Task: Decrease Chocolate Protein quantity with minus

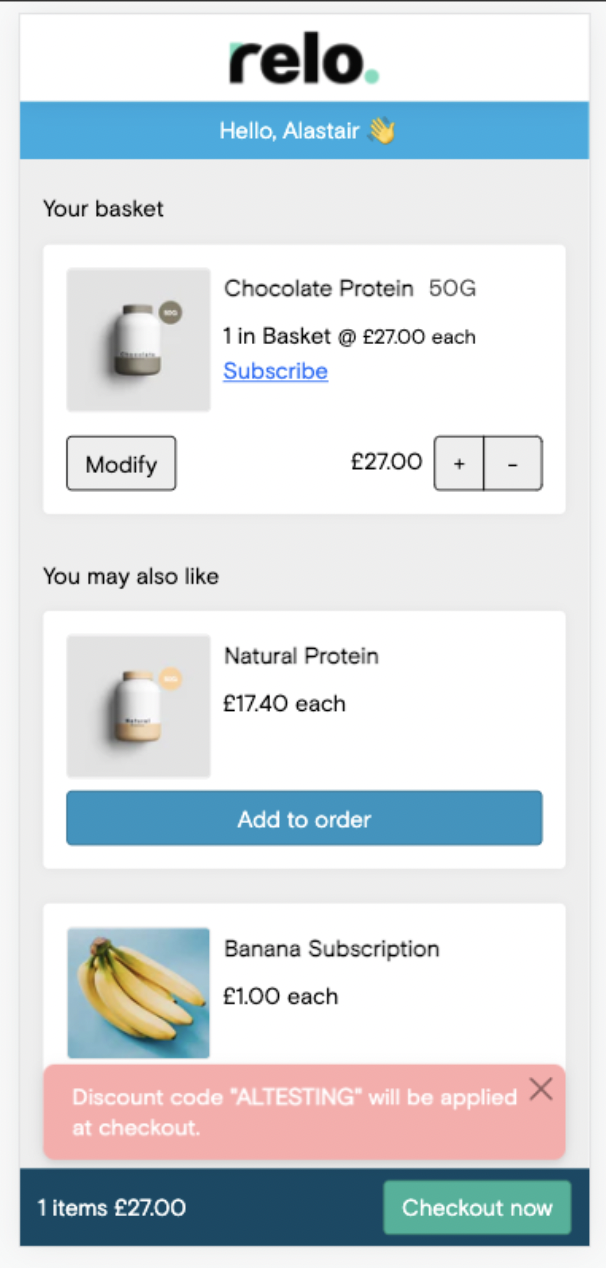Action: pos(513,464)
